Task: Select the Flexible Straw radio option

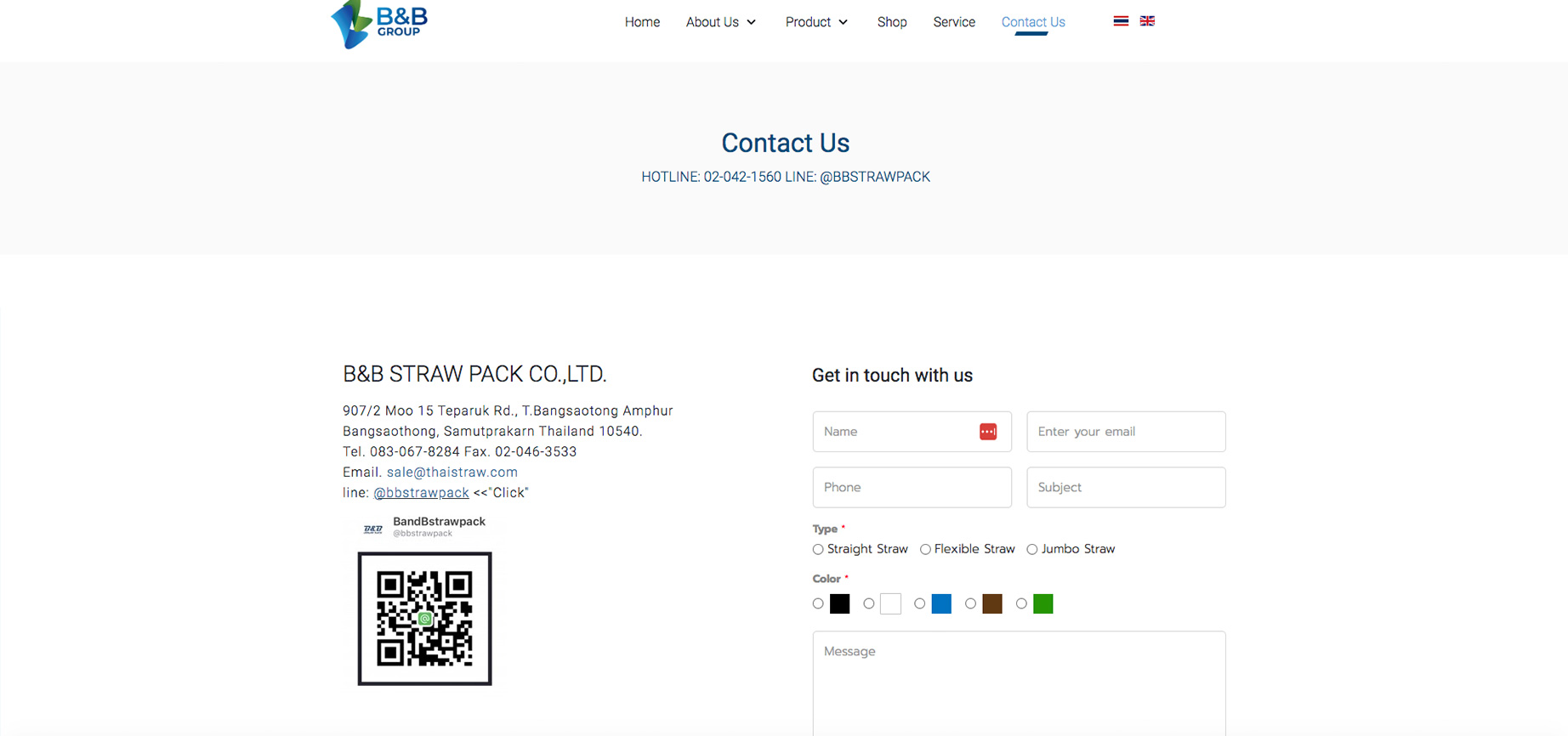Action: click(925, 550)
